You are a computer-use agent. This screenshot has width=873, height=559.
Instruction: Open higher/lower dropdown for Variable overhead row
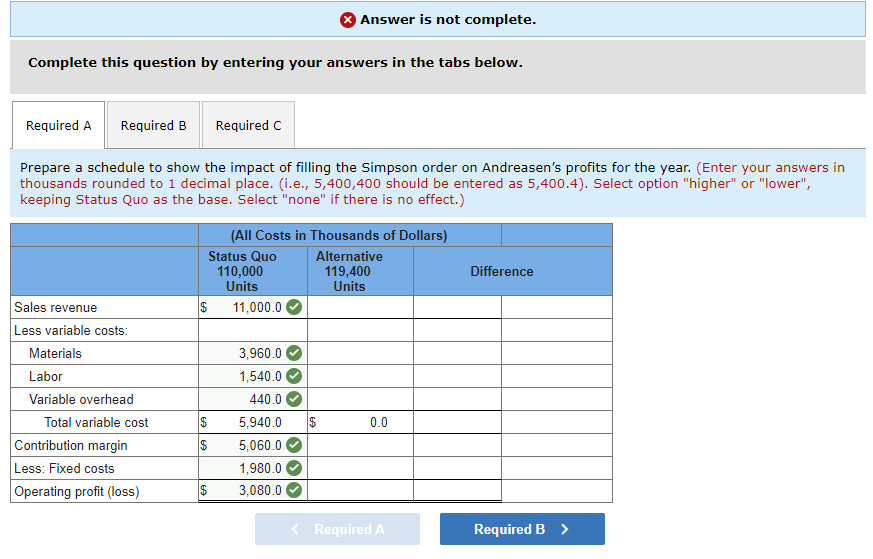557,399
